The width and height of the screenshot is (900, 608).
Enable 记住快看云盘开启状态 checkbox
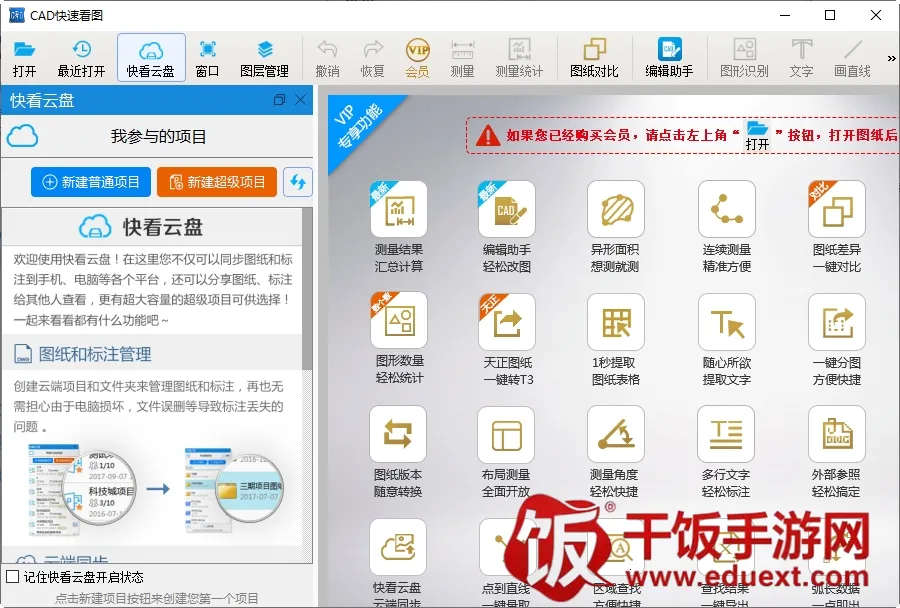(12, 577)
